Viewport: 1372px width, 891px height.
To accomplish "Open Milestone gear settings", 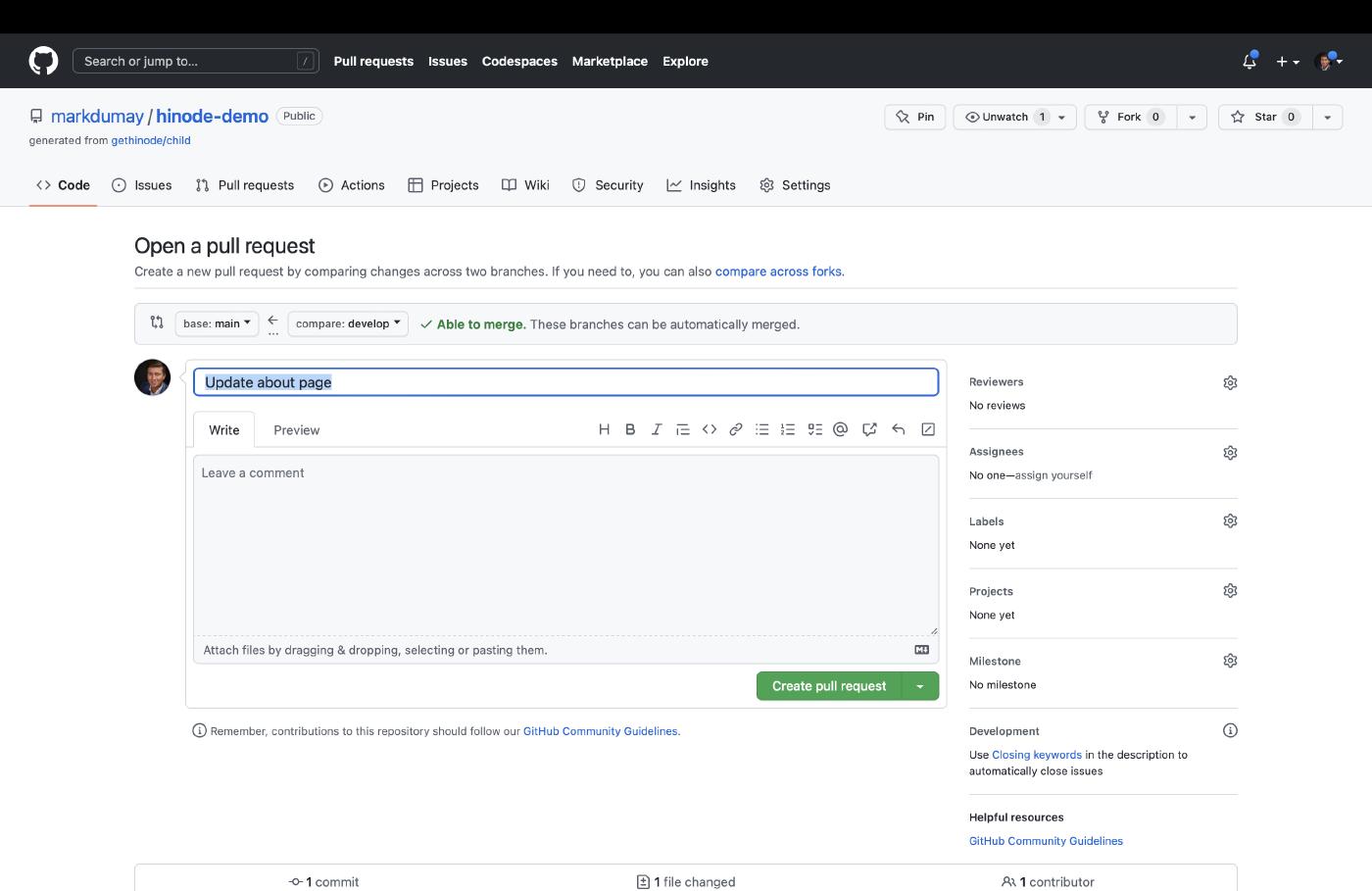I will [x=1230, y=661].
